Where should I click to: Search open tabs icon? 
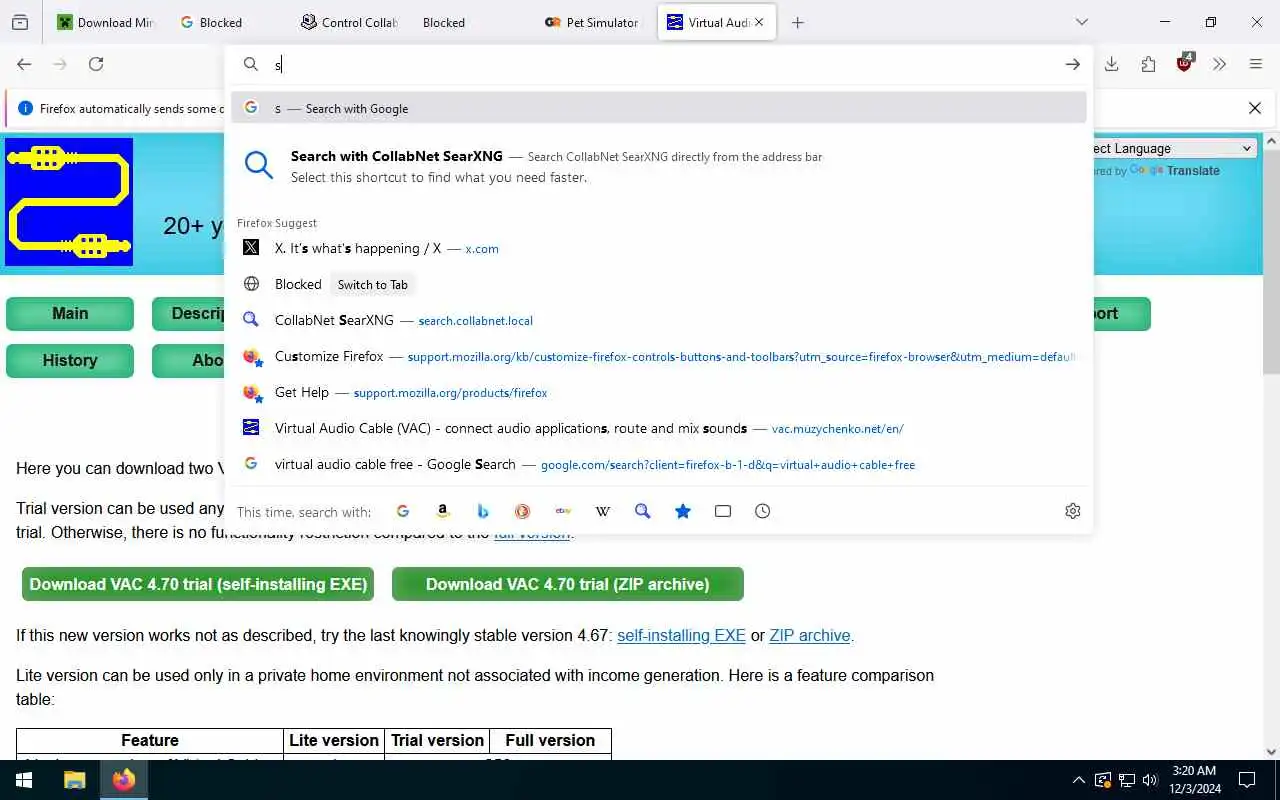click(x=723, y=511)
